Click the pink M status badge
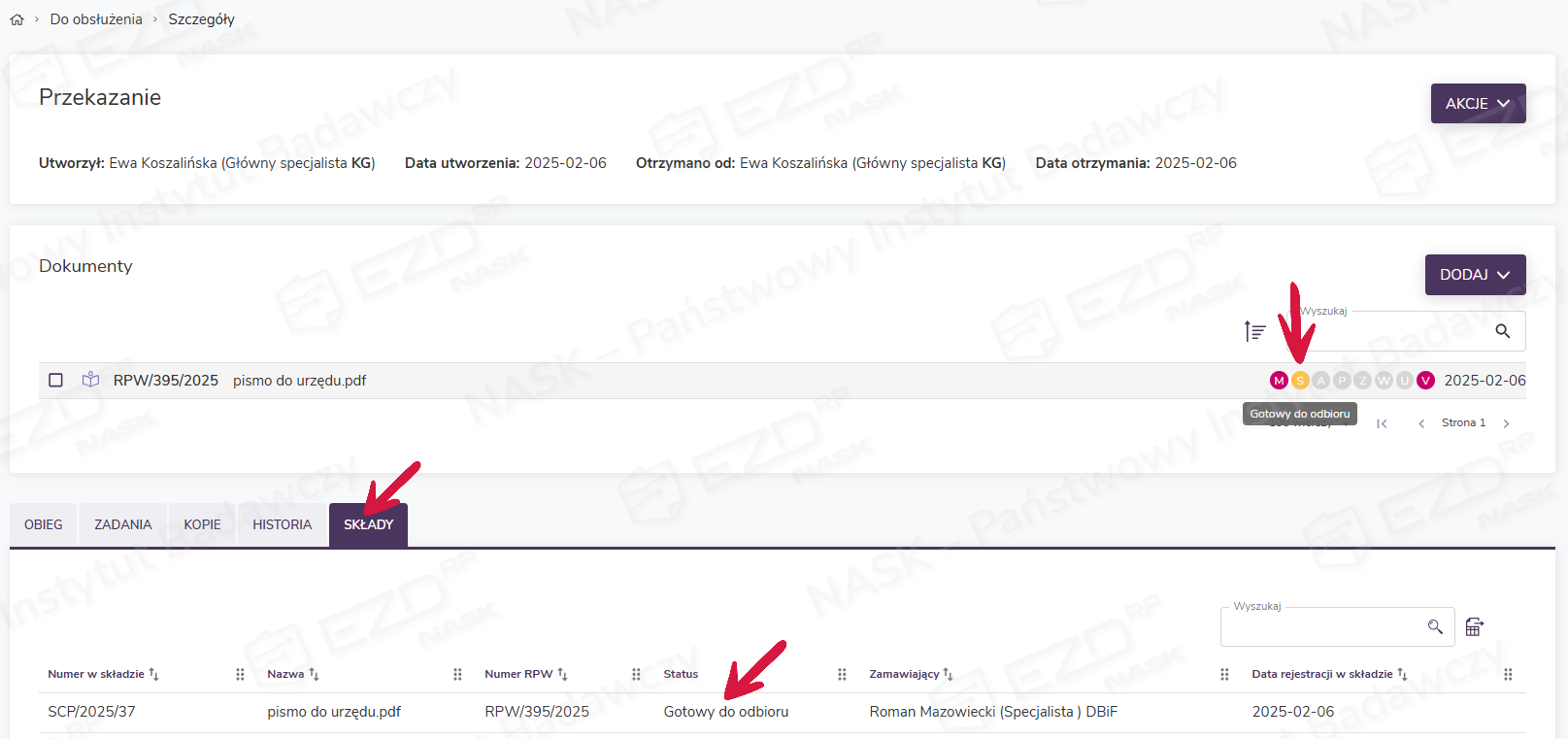1568x739 pixels. pyautogui.click(x=1279, y=381)
